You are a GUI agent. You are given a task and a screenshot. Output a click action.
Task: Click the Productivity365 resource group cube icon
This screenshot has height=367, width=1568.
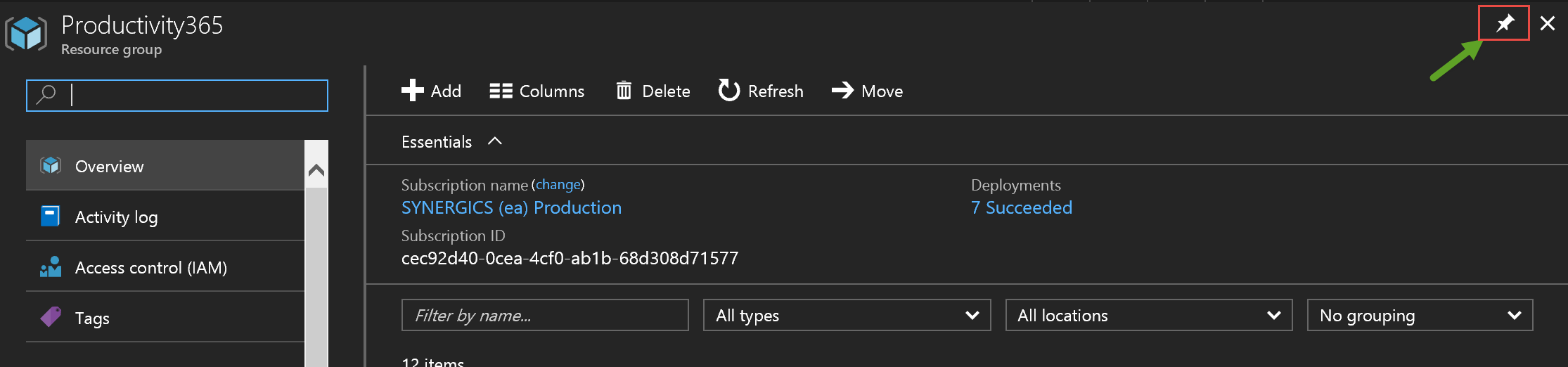pyautogui.click(x=27, y=33)
